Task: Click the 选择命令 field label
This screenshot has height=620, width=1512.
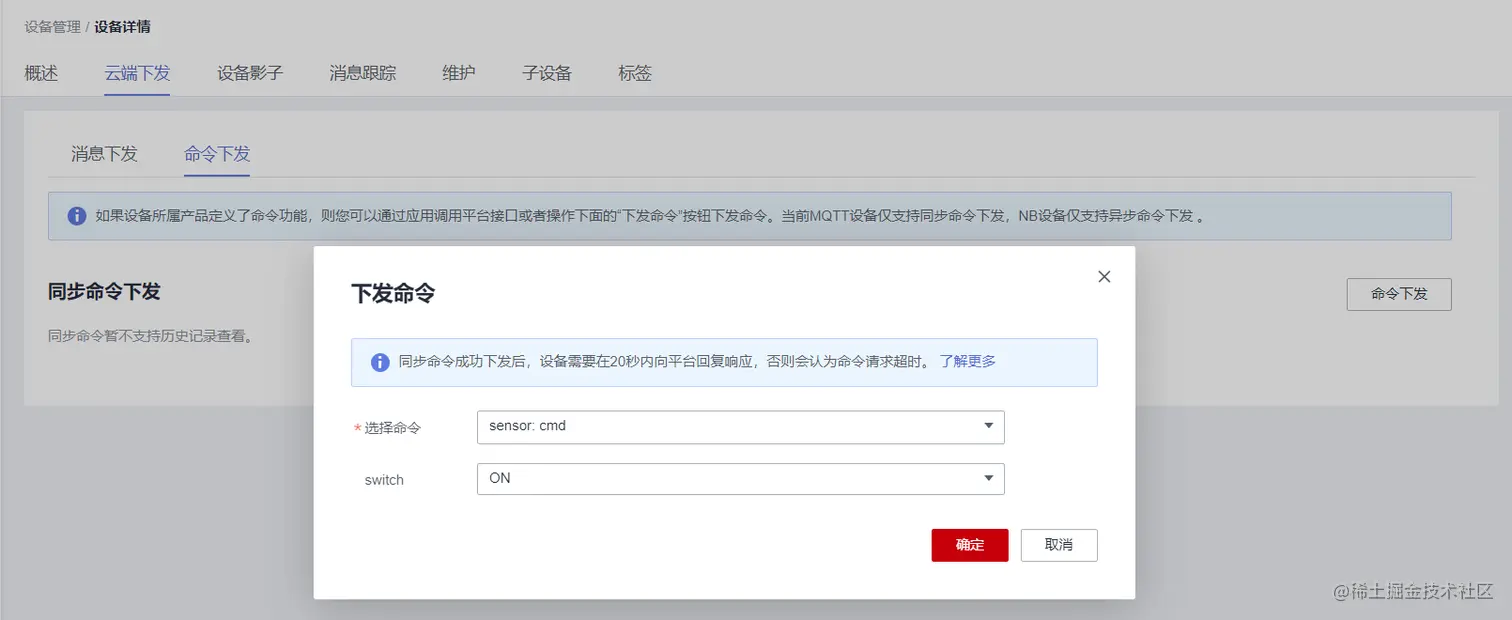Action: (393, 427)
